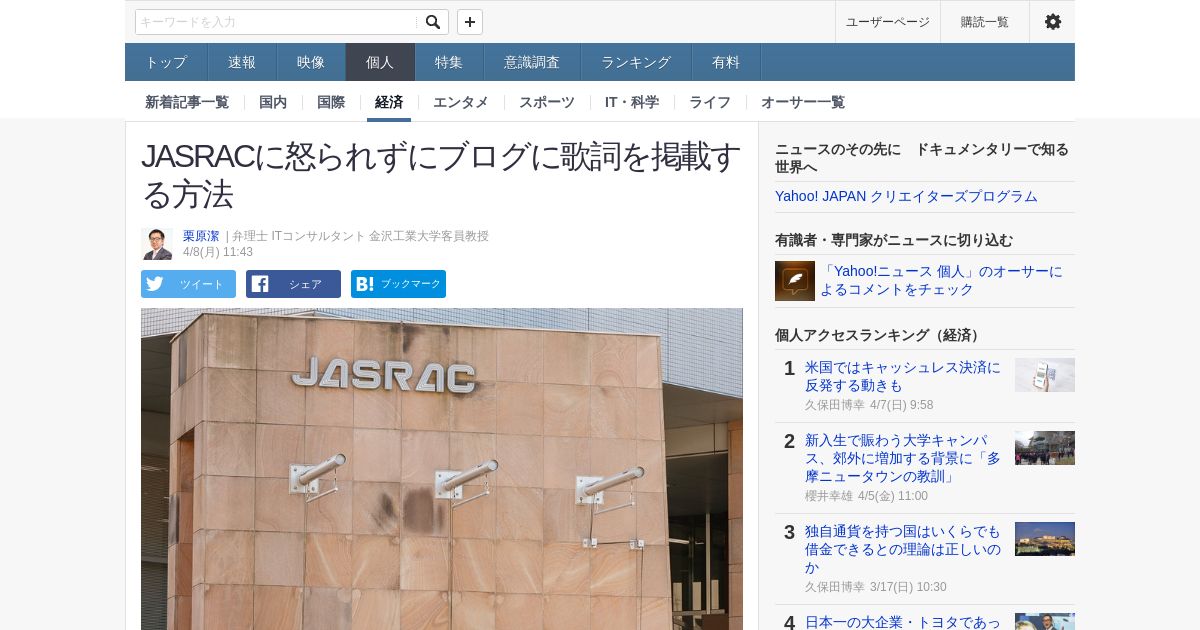Go to the トップ tab
1200x630 pixels.
coord(166,62)
